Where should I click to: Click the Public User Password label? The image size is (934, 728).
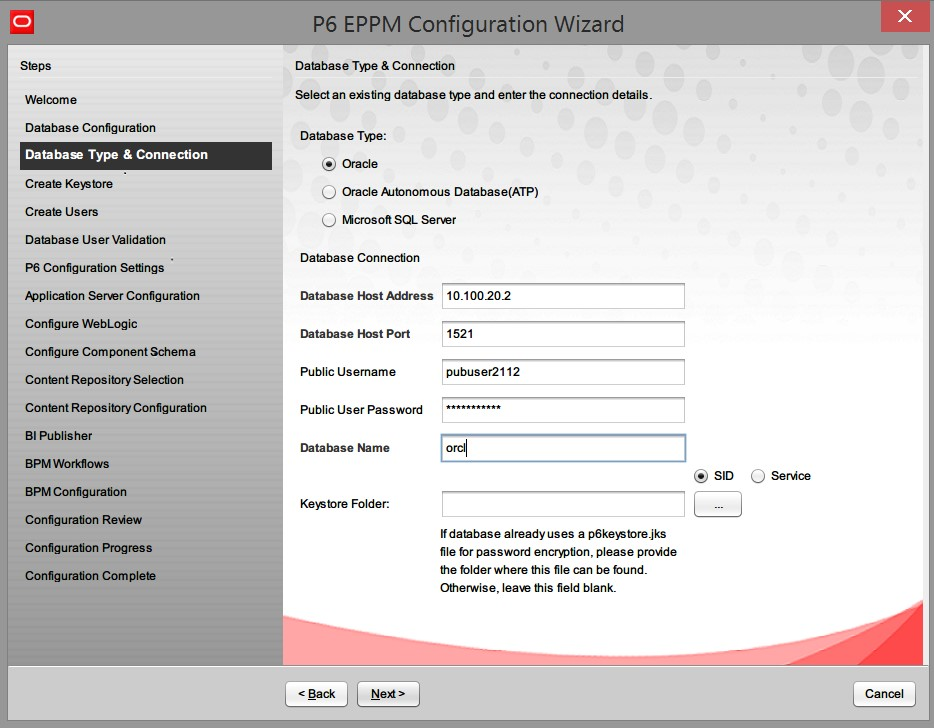(x=361, y=410)
